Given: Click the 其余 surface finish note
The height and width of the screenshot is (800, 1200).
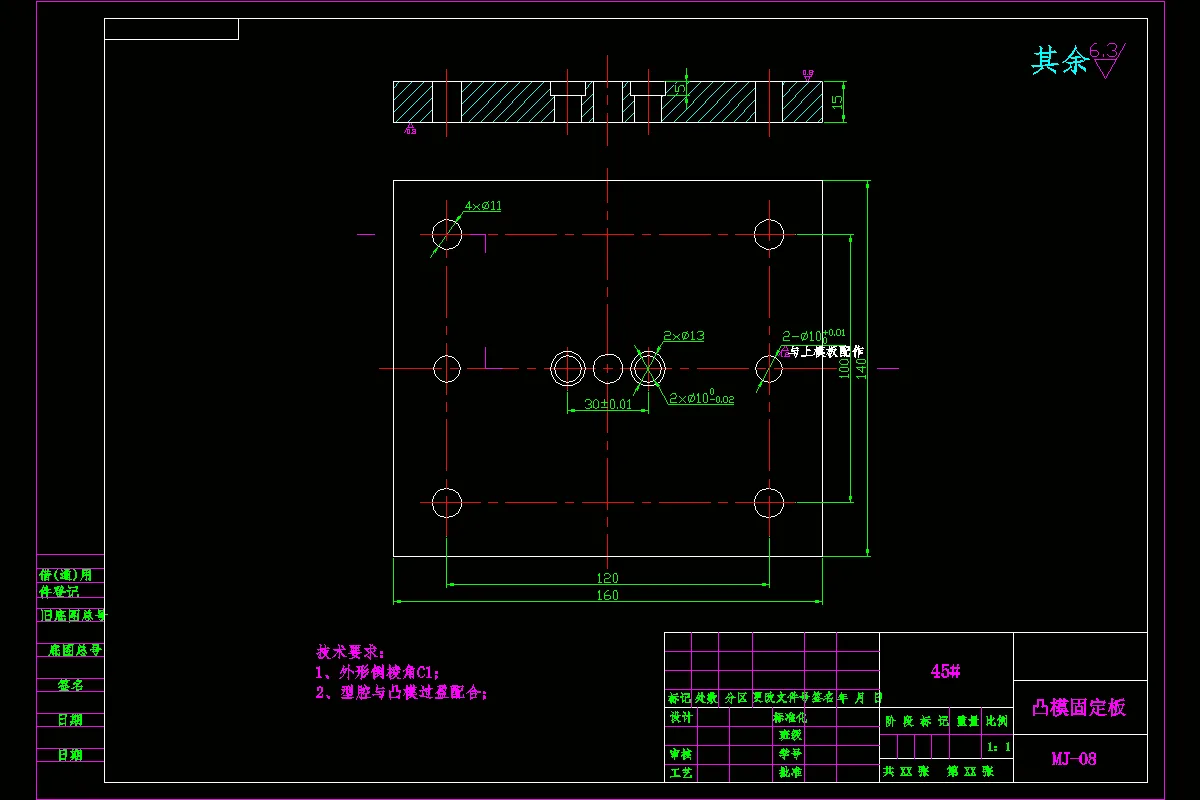Looking at the screenshot, I should pos(1060,61).
